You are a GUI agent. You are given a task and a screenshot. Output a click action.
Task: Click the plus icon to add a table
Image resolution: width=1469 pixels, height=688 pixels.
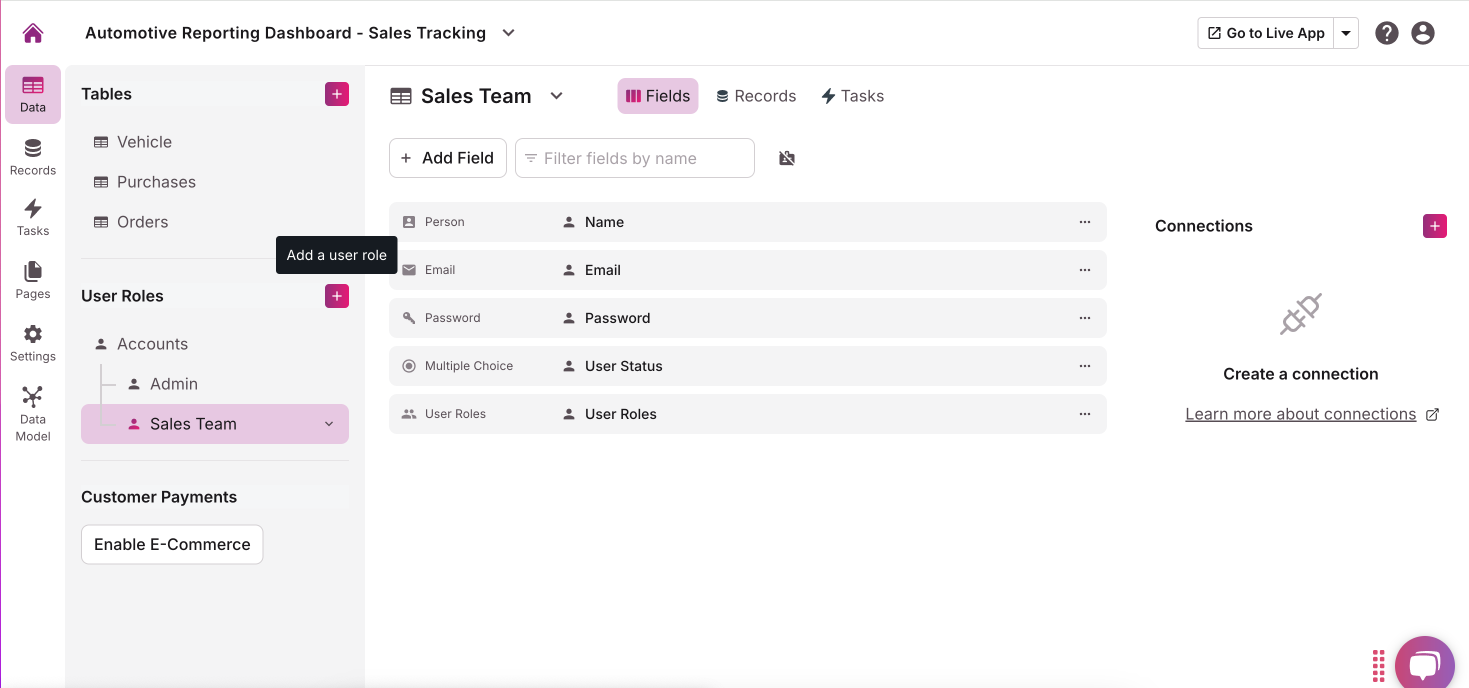(337, 94)
